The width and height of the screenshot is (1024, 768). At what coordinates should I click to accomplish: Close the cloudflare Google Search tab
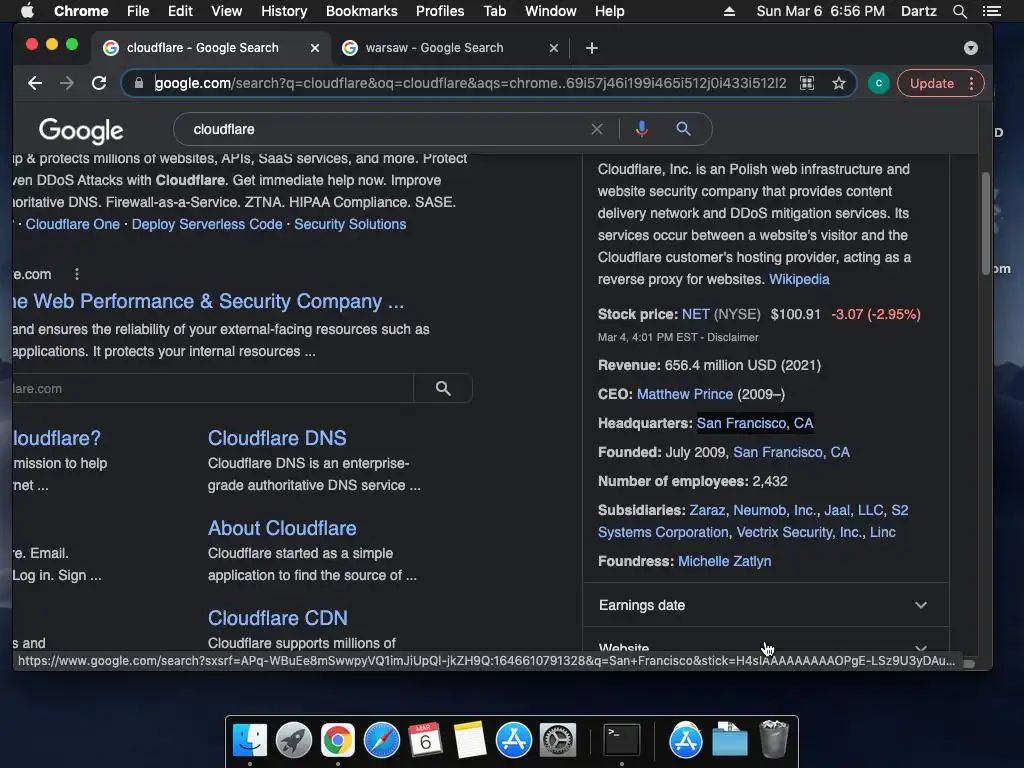315,48
